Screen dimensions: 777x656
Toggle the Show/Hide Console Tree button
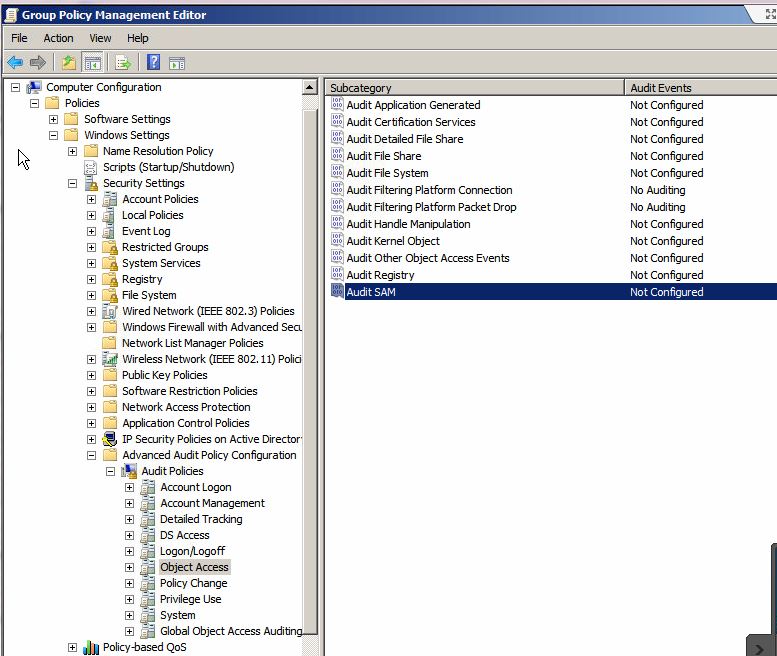(x=92, y=62)
